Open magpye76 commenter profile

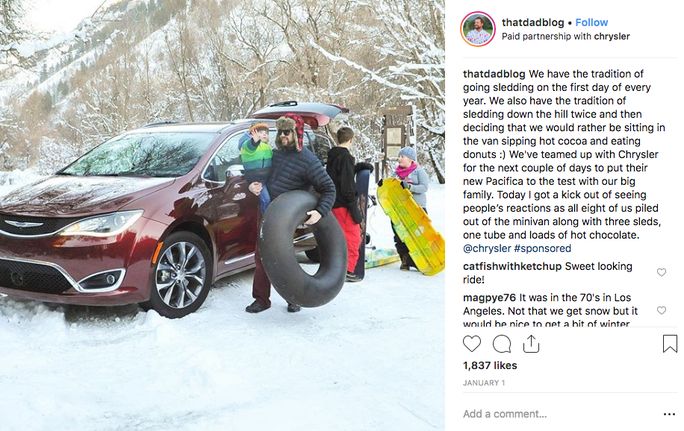489,298
